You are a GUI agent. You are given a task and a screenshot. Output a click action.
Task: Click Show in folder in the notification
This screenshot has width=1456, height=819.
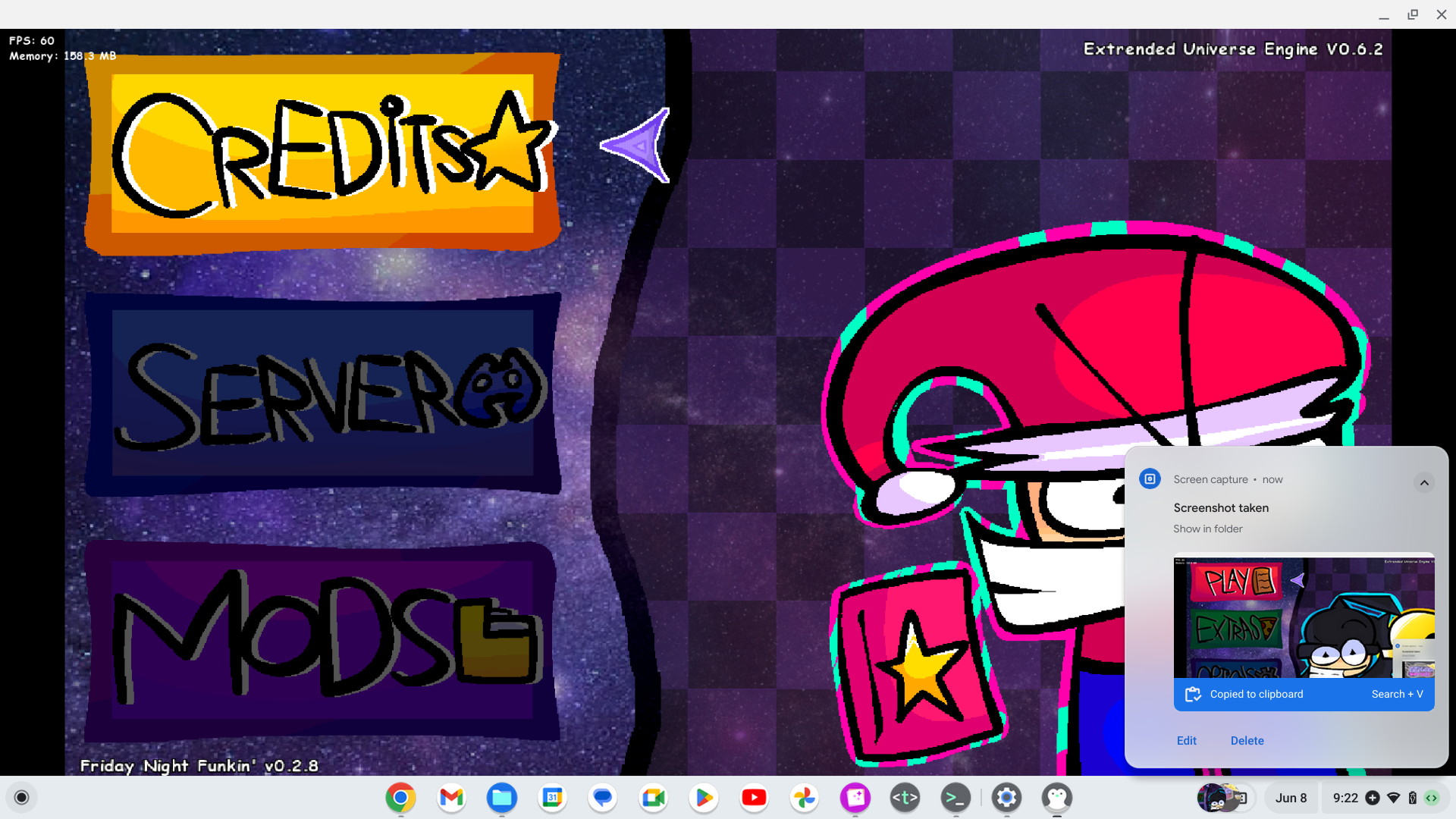[x=1207, y=529]
